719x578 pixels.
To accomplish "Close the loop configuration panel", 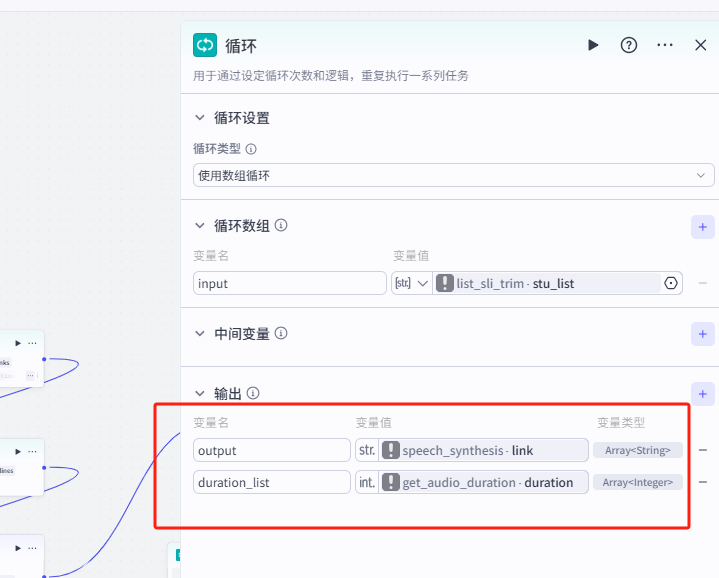I will click(701, 45).
